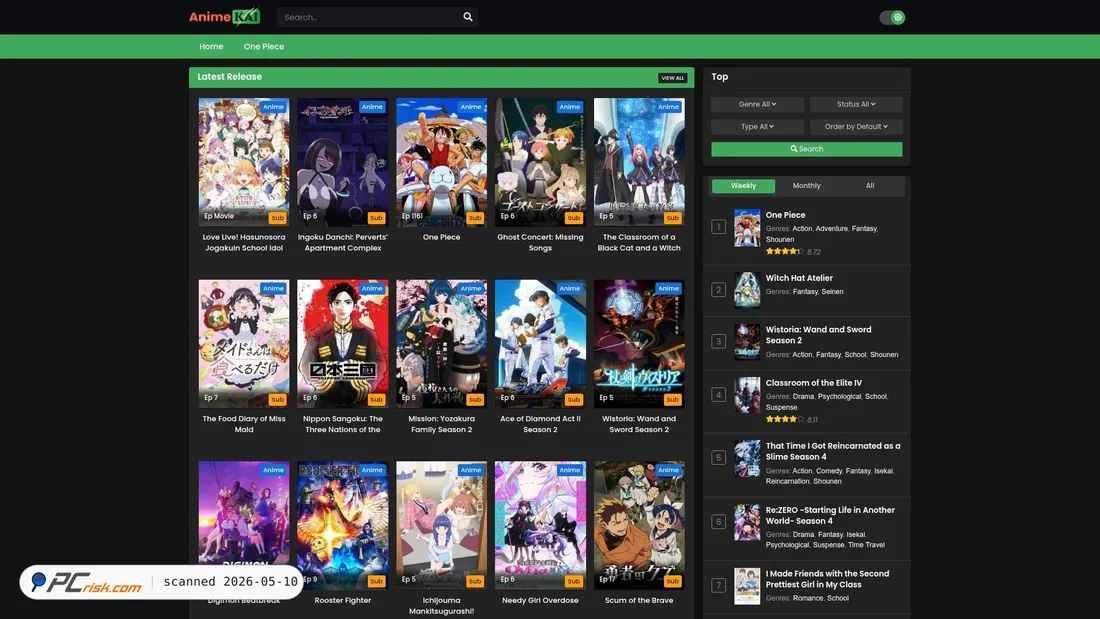1100x619 pixels.
Task: Open Mission: Yozakura Family Season 2 poster
Action: [x=441, y=344]
